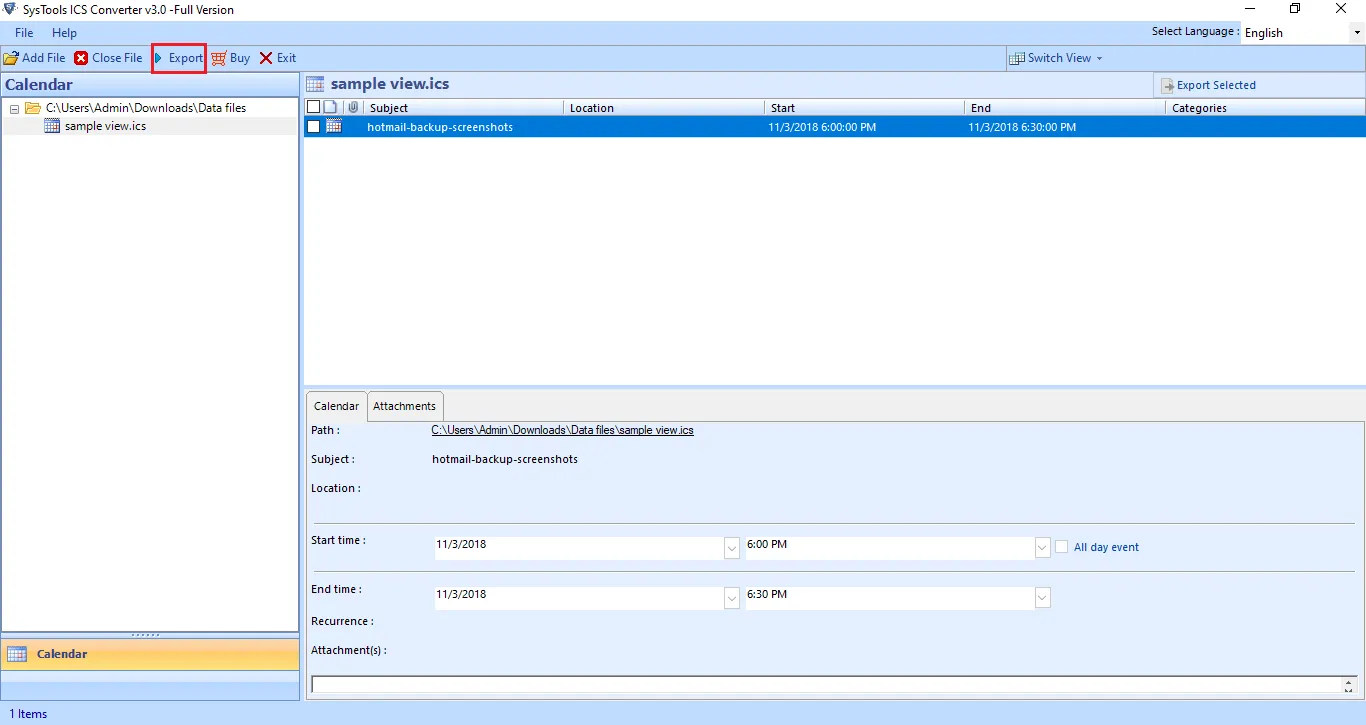This screenshot has width=1366, height=725.
Task: Expand the Switch View dropdown arrow
Action: pyautogui.click(x=1099, y=58)
